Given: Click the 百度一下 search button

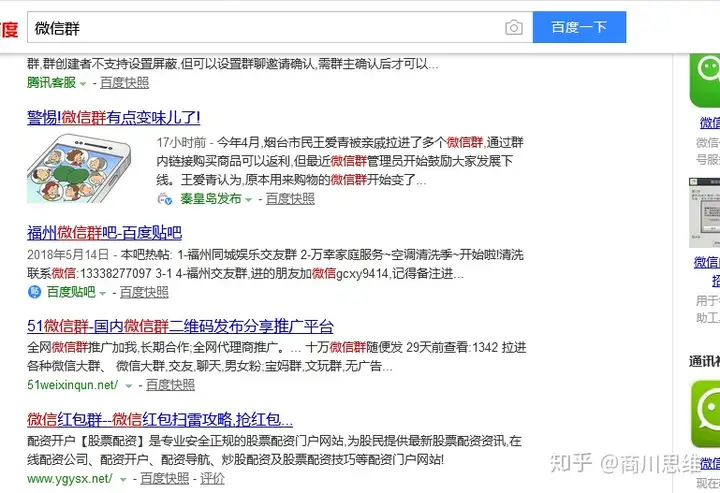Looking at the screenshot, I should point(579,28).
